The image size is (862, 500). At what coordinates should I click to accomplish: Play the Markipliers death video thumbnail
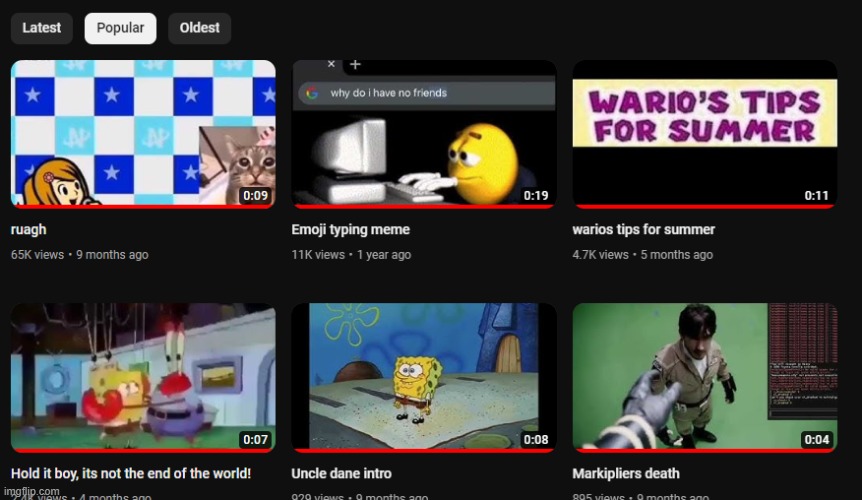[704, 377]
